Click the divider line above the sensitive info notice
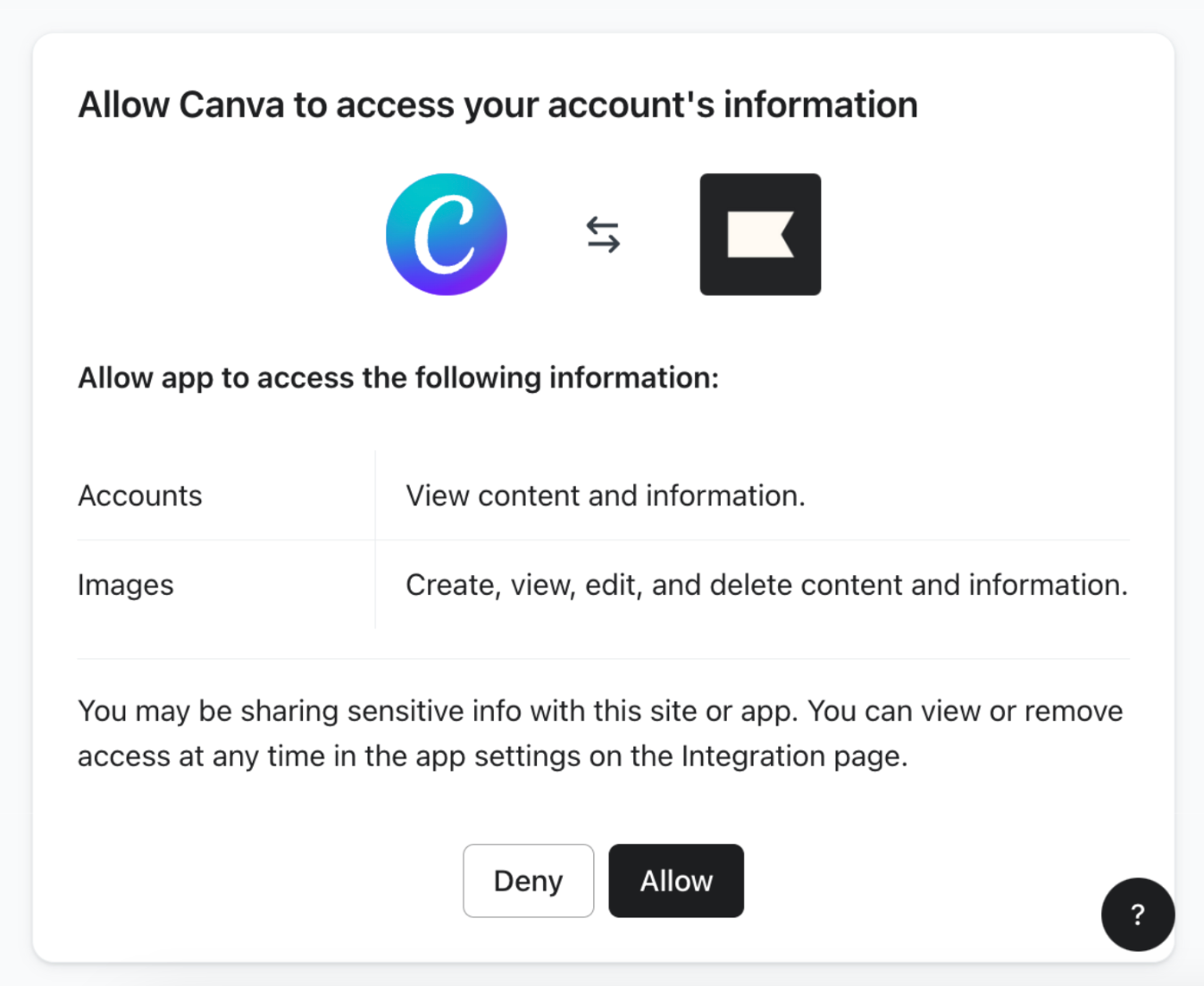 tap(604, 659)
